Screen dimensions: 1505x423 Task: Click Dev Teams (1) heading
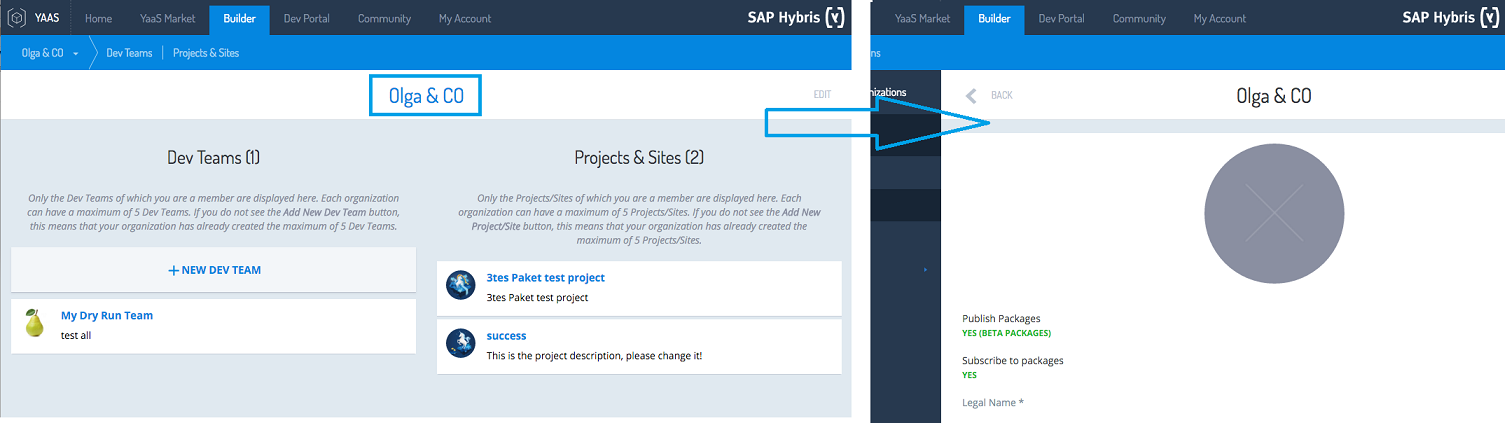click(213, 157)
